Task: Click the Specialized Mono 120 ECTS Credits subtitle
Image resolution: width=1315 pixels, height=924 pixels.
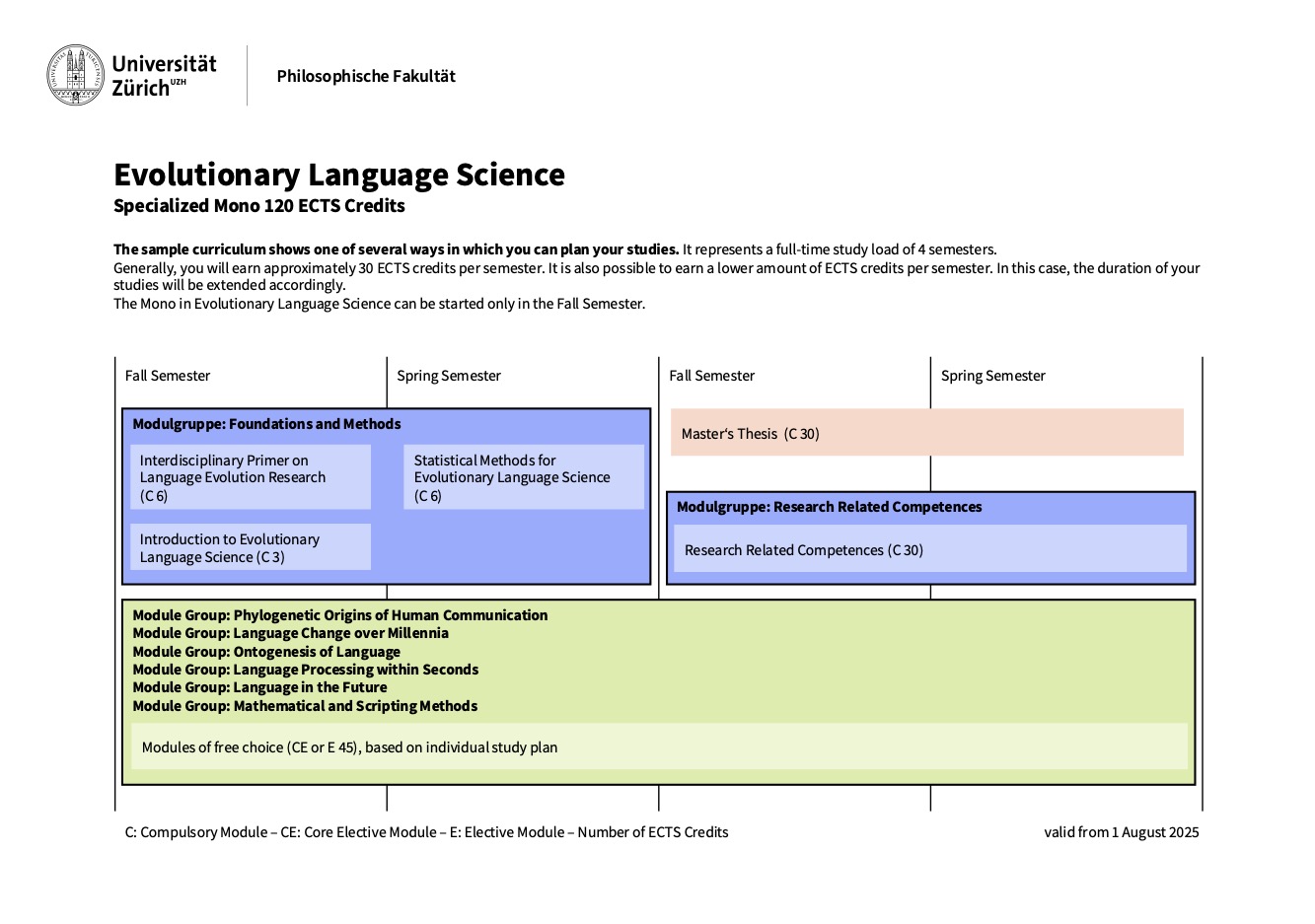Action: 258,206
